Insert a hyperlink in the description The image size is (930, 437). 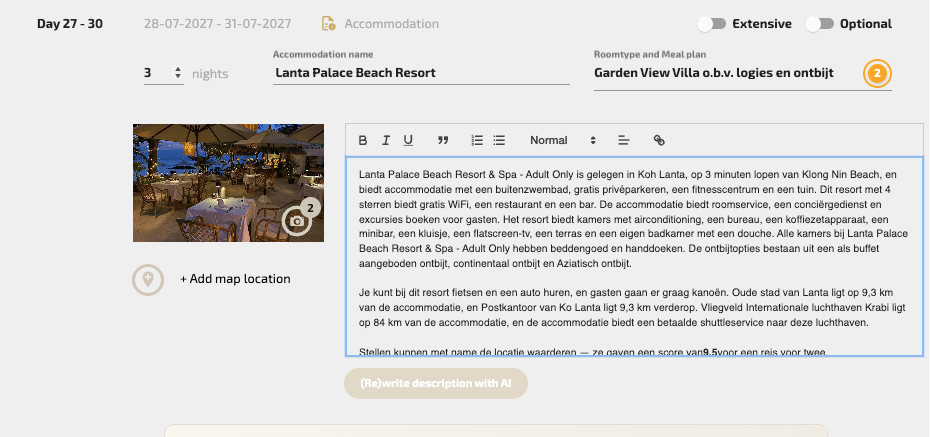(658, 140)
